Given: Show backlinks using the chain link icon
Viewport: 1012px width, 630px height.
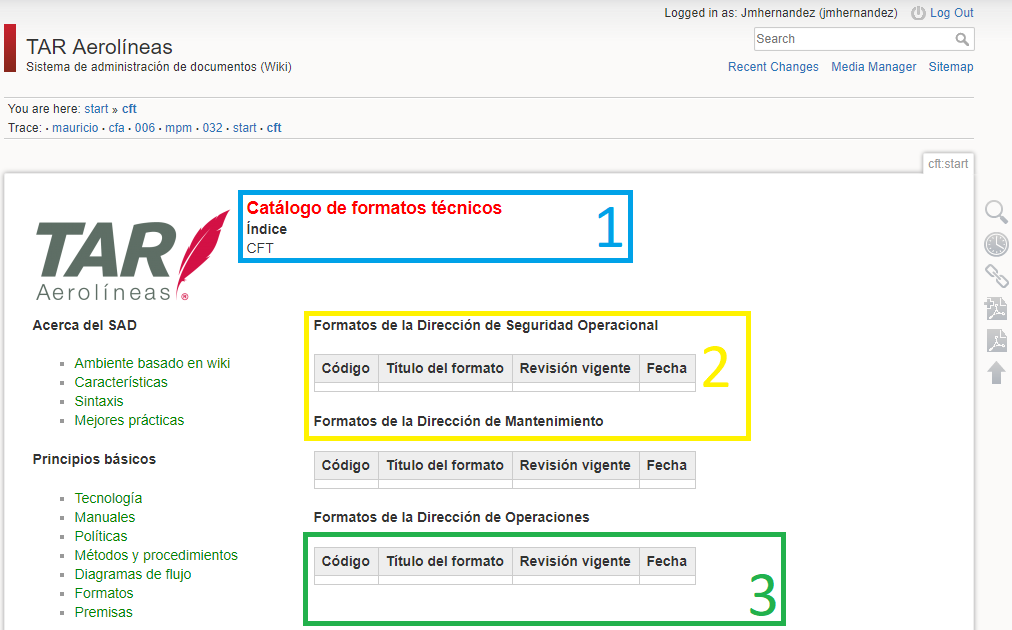Looking at the screenshot, I should 996,277.
